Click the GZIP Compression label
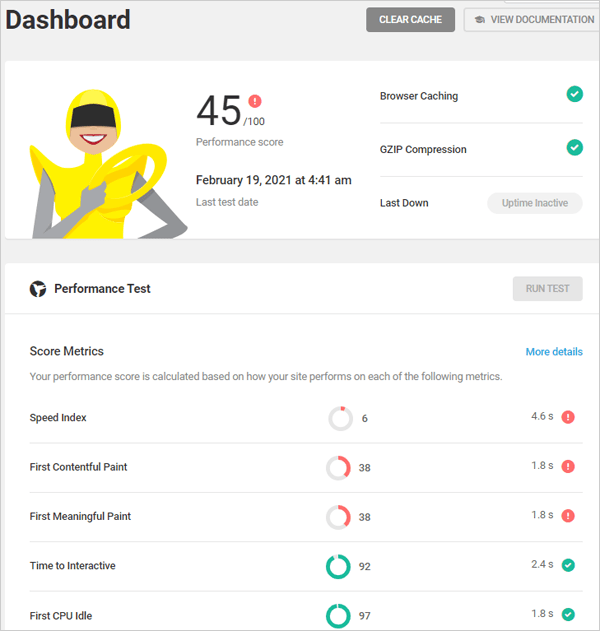The width and height of the screenshot is (600, 631). tap(423, 149)
